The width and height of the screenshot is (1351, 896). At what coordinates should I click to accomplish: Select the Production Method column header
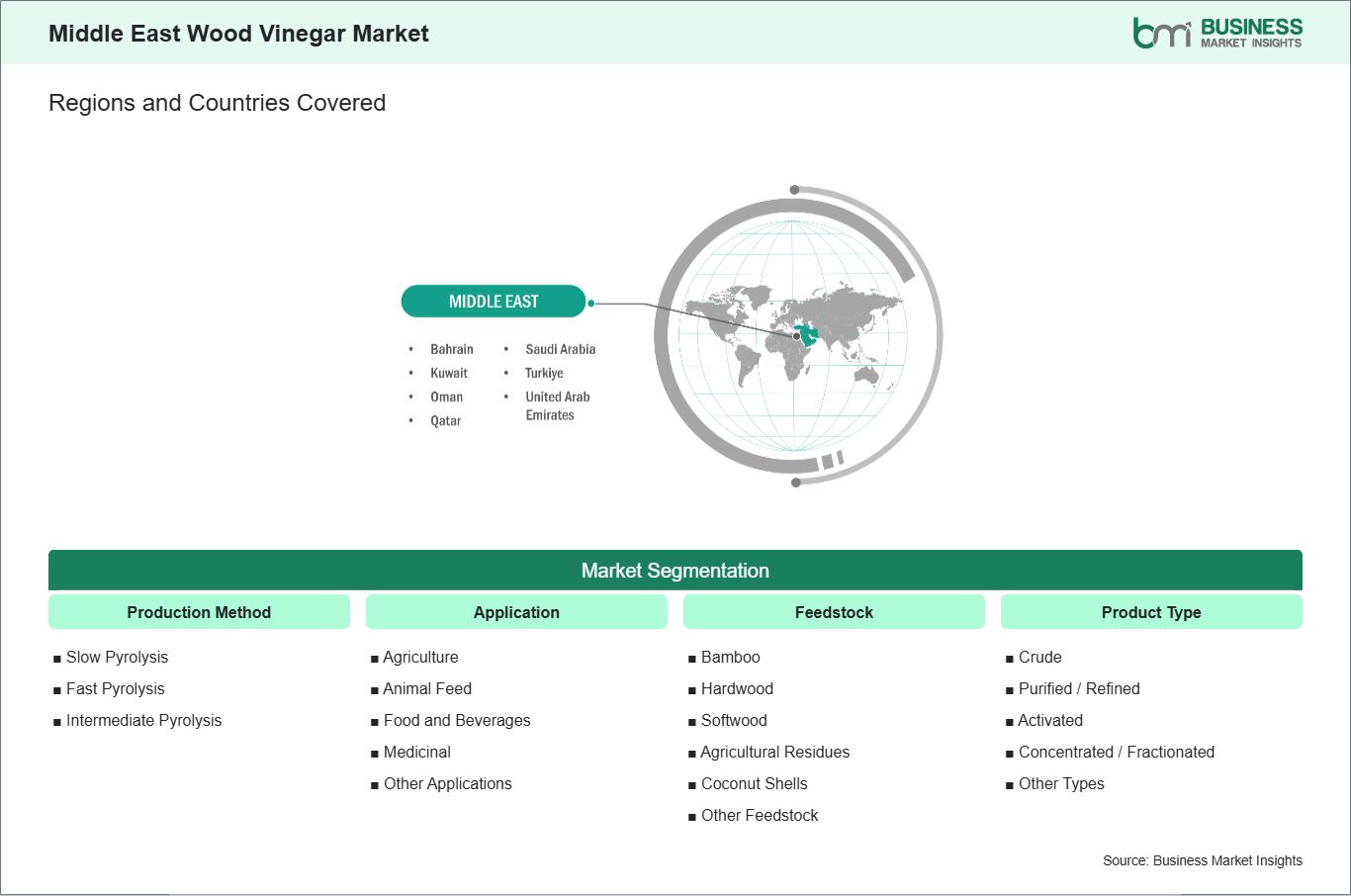[199, 612]
